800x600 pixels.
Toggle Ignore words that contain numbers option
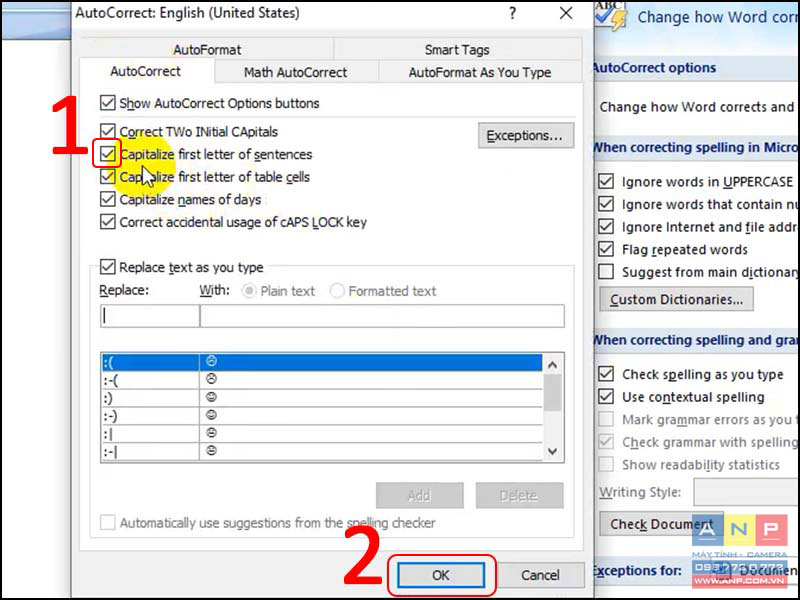click(606, 204)
